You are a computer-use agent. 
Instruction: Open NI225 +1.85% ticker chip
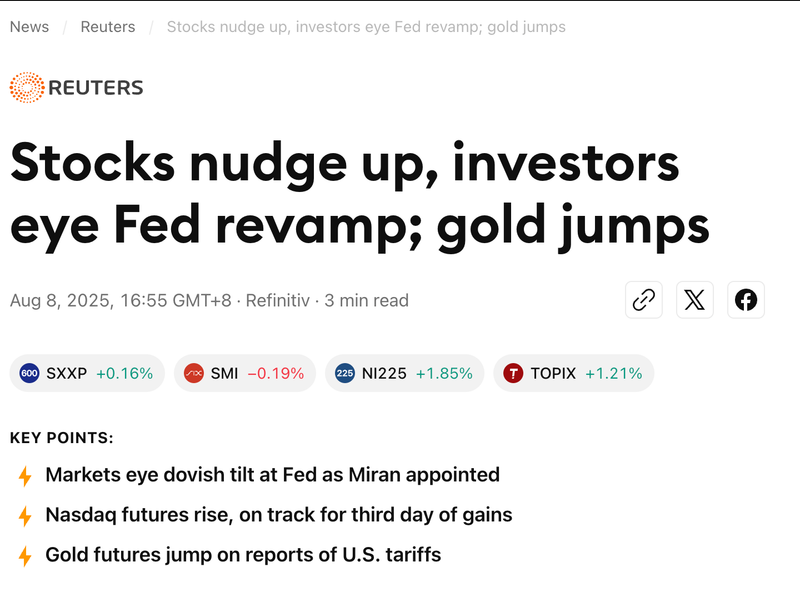click(404, 373)
